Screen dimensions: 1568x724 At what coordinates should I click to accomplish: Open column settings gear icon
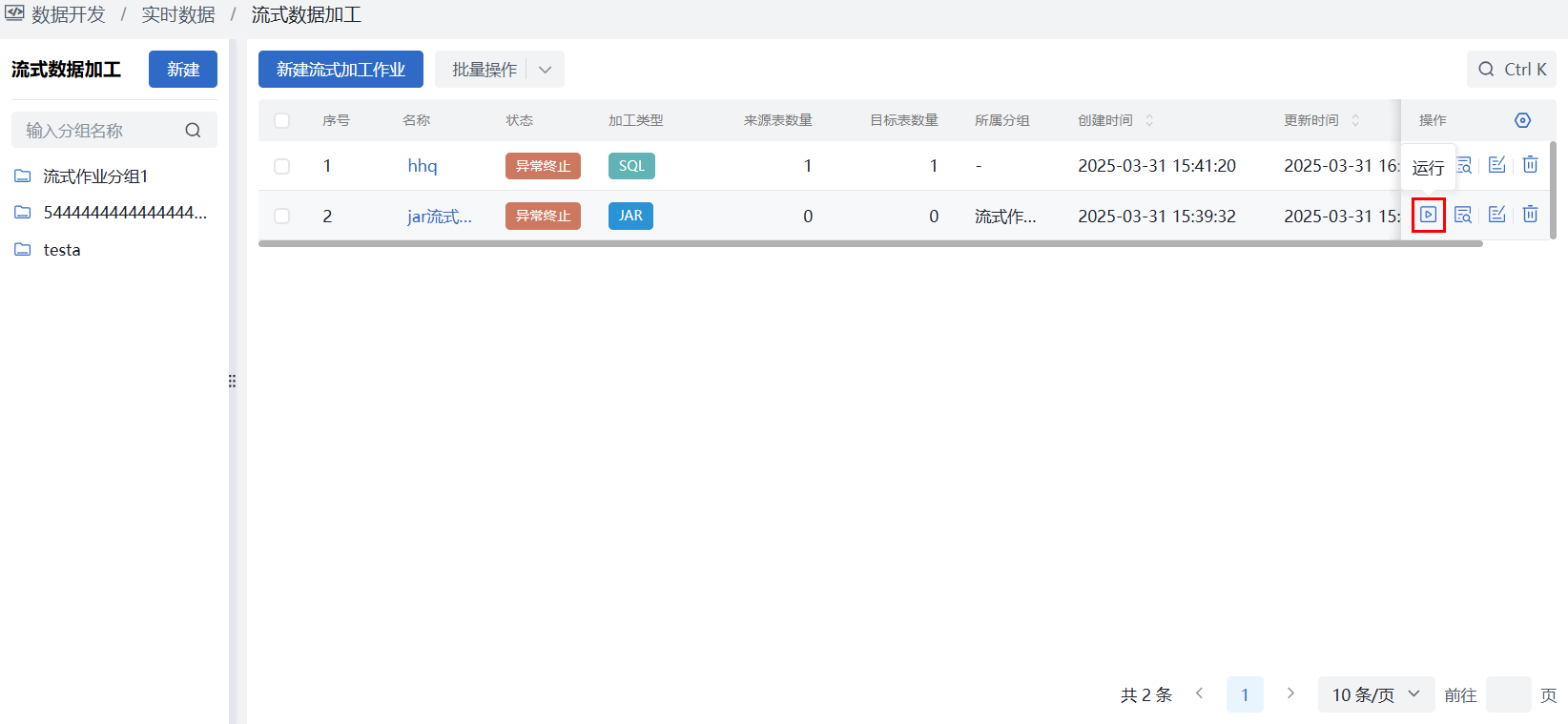(x=1522, y=120)
